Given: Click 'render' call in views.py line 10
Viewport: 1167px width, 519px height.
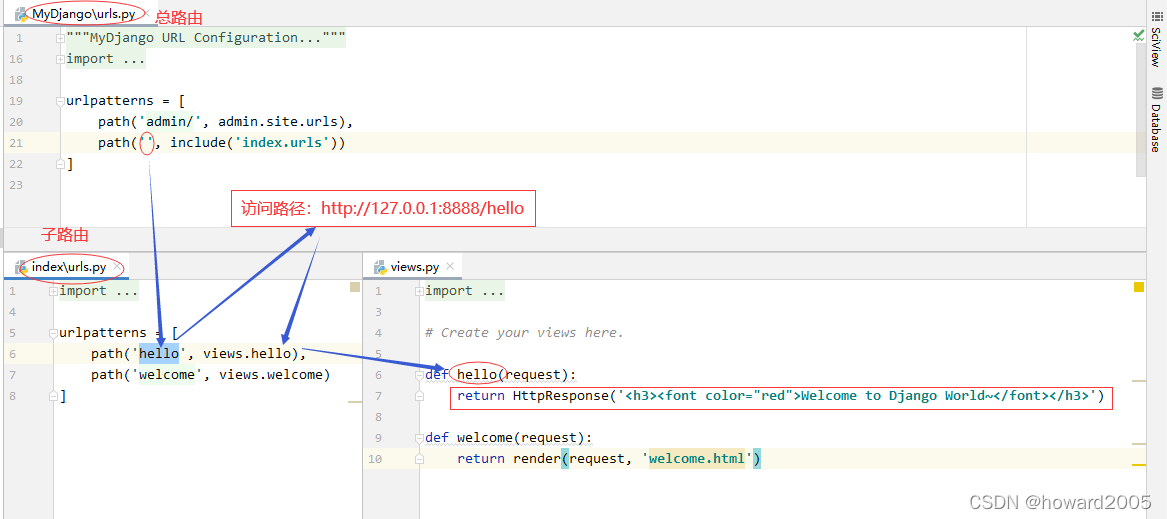Looking at the screenshot, I should pos(536,459).
